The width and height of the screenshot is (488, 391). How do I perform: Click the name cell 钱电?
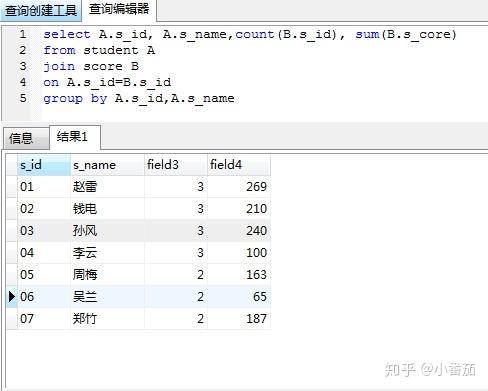pos(107,209)
